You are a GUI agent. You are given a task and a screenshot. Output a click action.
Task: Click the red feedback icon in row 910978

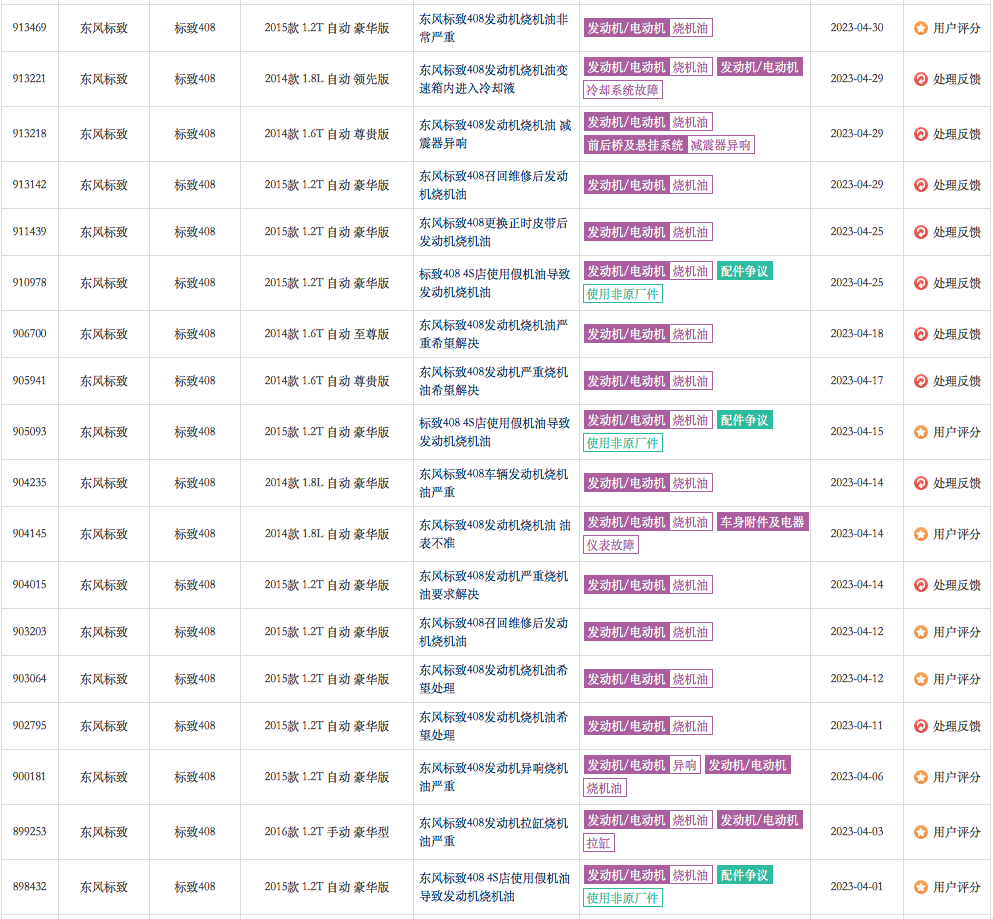[921, 283]
